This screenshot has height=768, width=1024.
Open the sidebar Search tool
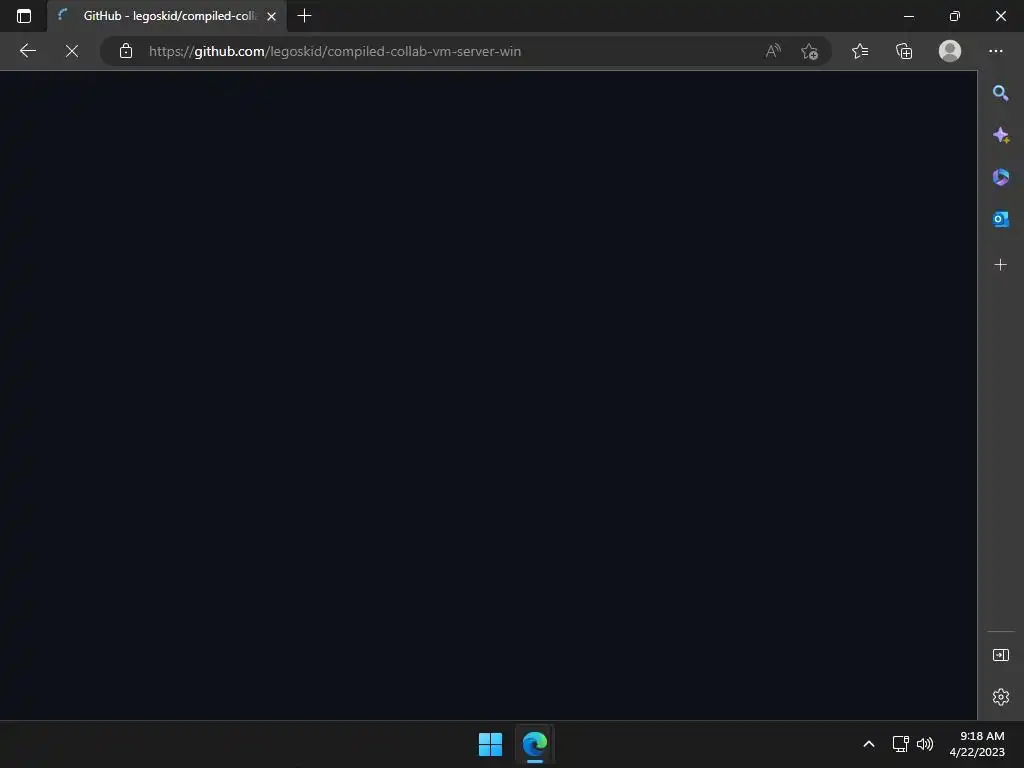tap(1000, 93)
